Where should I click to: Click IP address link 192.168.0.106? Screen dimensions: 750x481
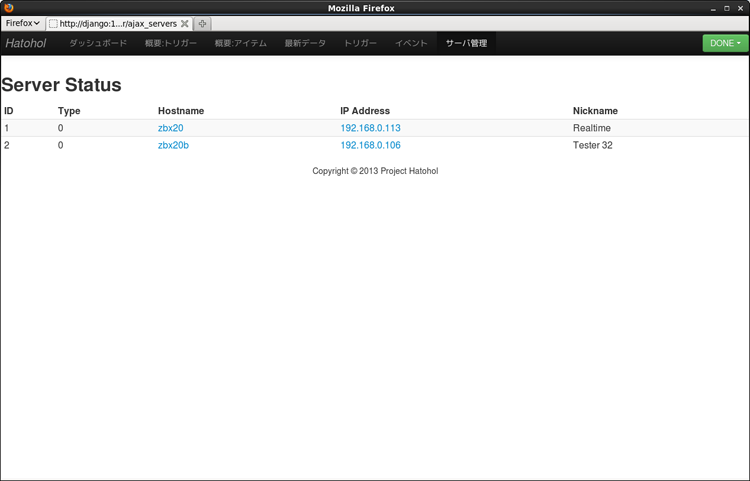point(370,145)
